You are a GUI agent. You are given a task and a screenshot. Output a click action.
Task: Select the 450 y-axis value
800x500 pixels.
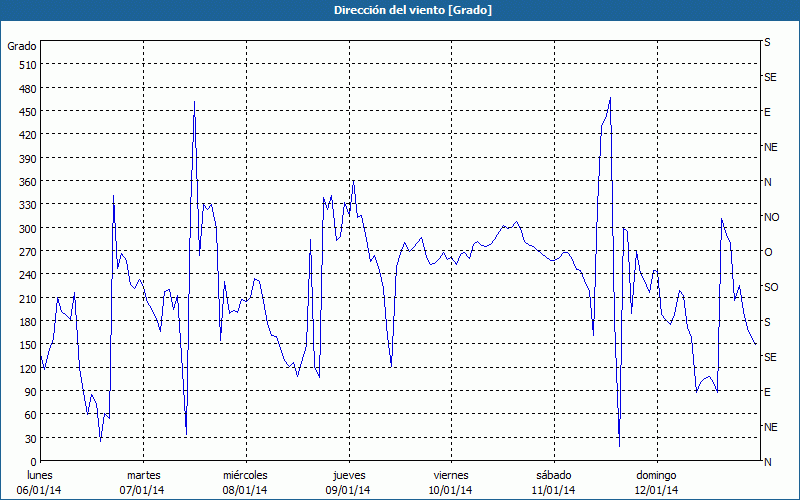click(x=28, y=112)
